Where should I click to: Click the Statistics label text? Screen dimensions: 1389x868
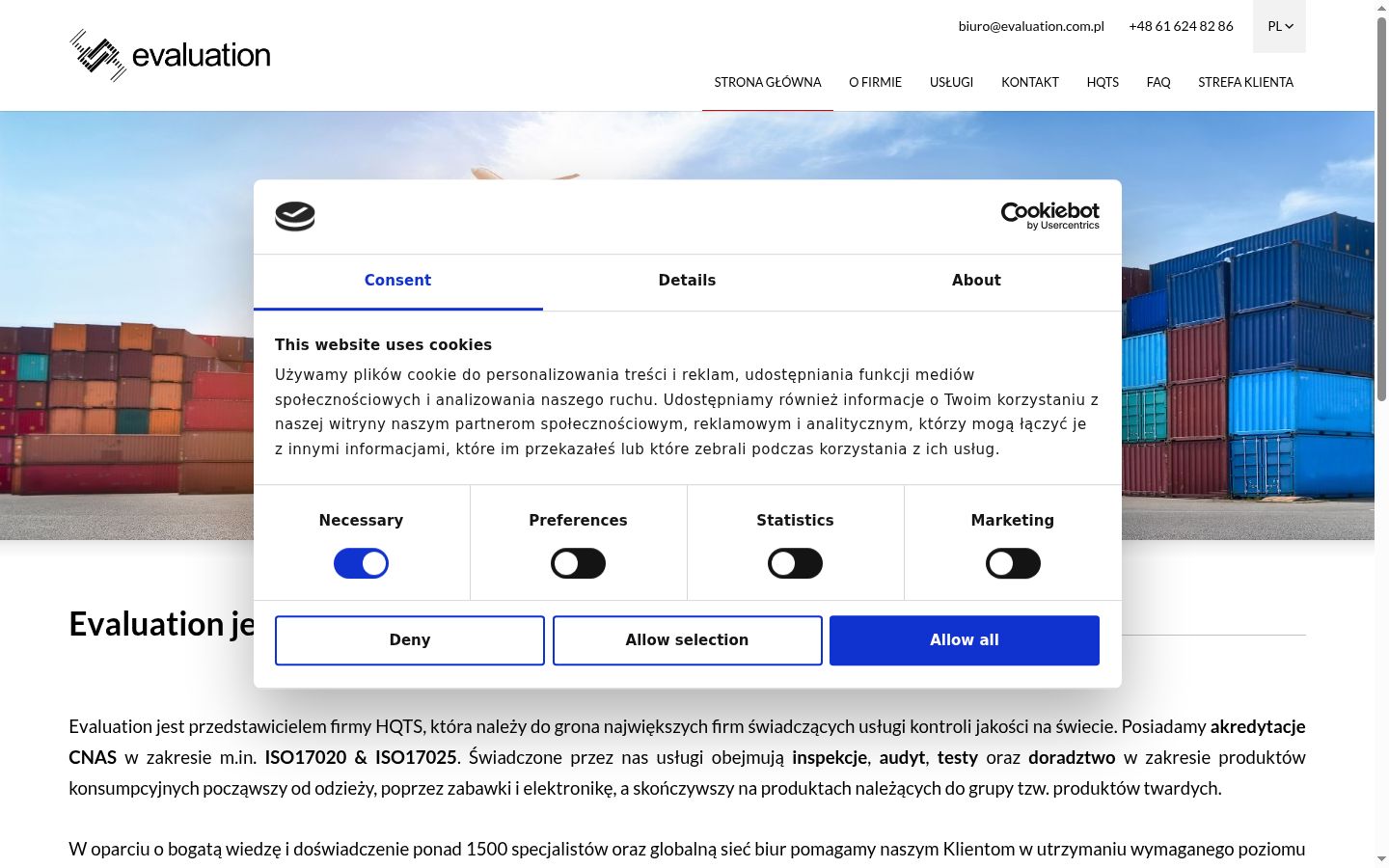click(x=795, y=521)
